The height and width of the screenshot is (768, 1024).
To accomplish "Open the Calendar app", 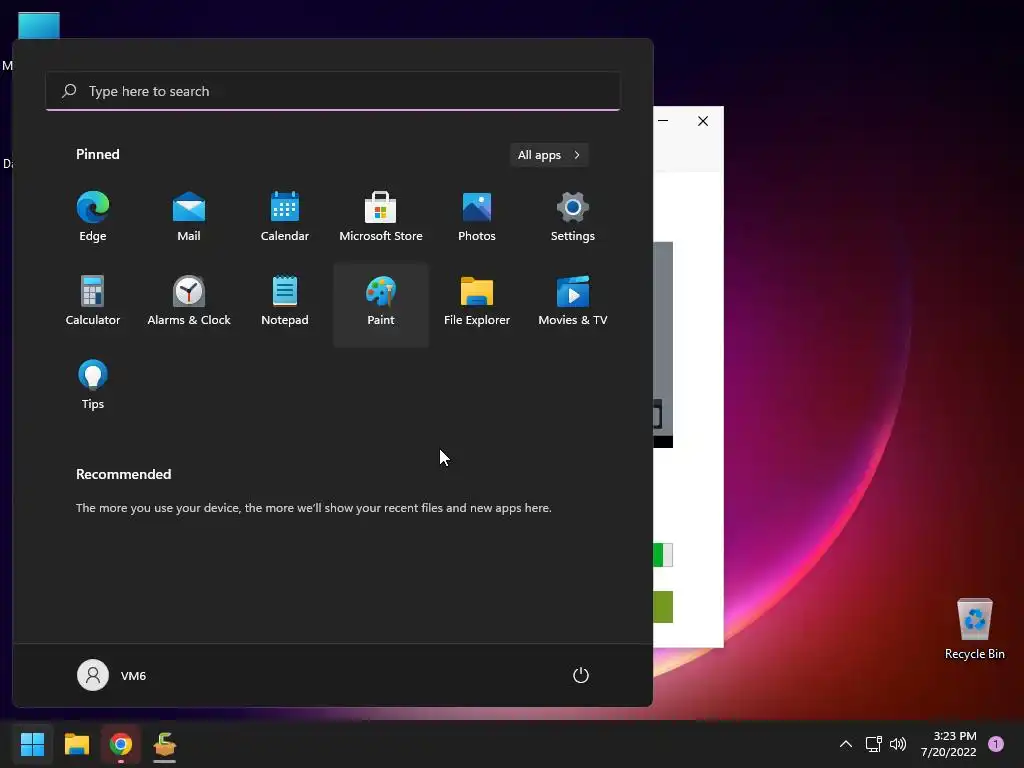I will 285,217.
